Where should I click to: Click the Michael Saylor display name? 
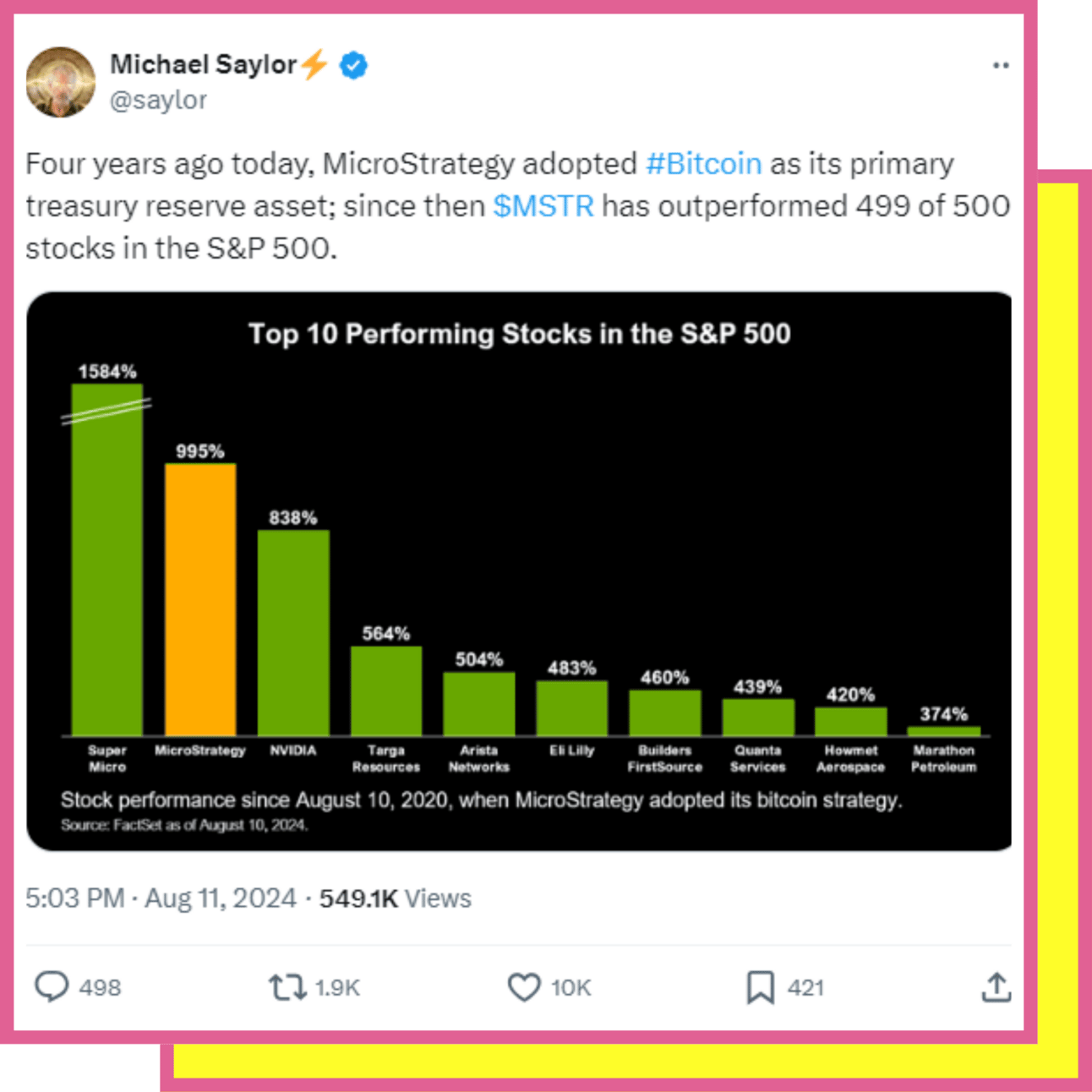click(203, 64)
